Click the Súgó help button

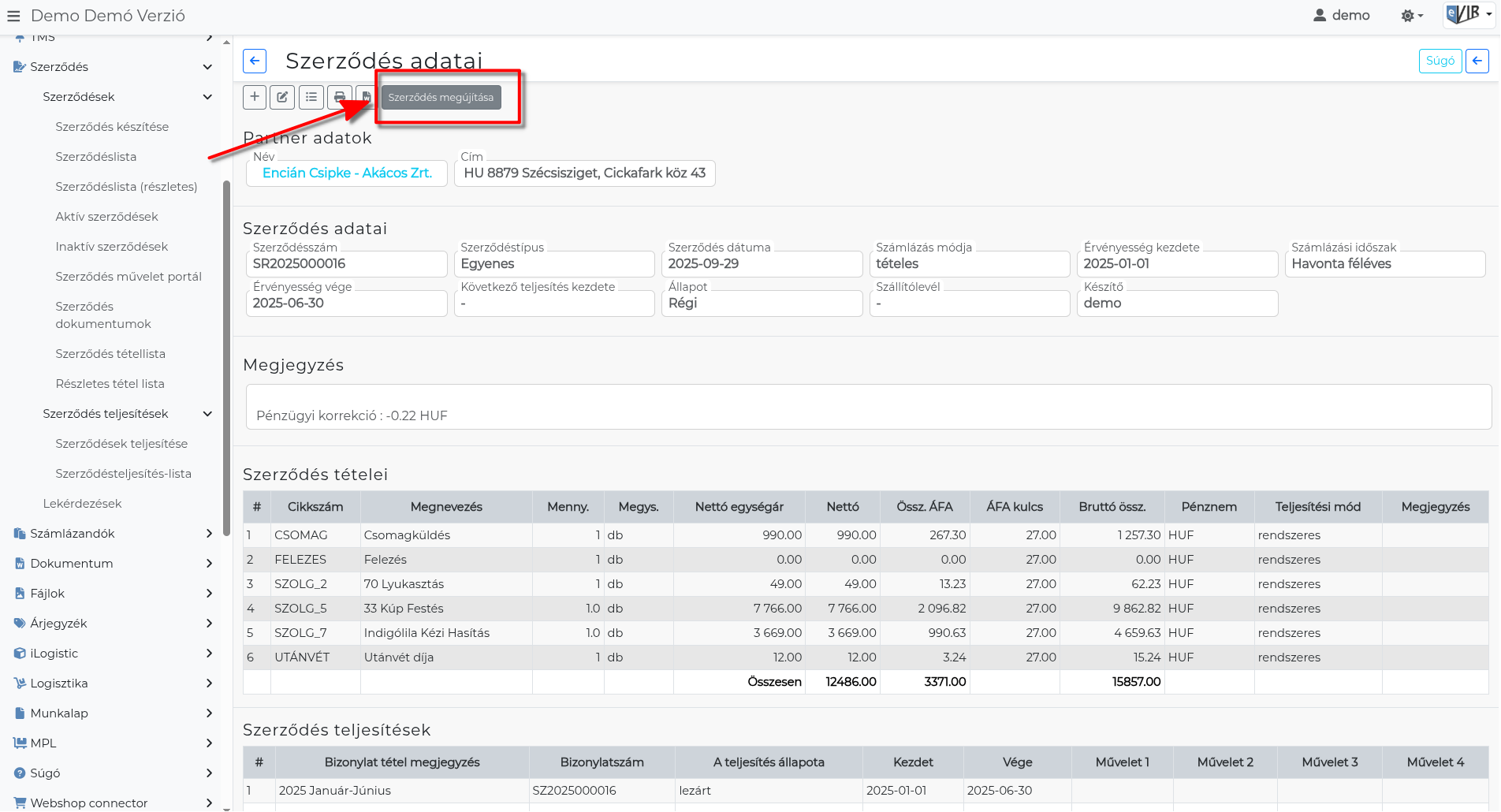tap(1440, 61)
